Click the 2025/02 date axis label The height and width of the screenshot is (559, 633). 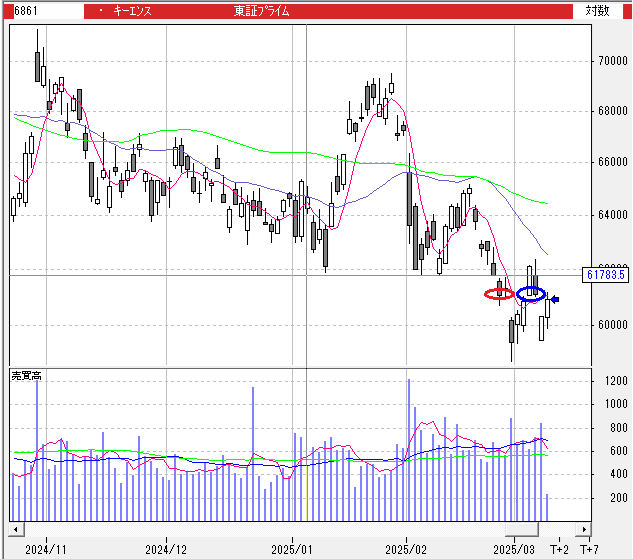tap(406, 550)
